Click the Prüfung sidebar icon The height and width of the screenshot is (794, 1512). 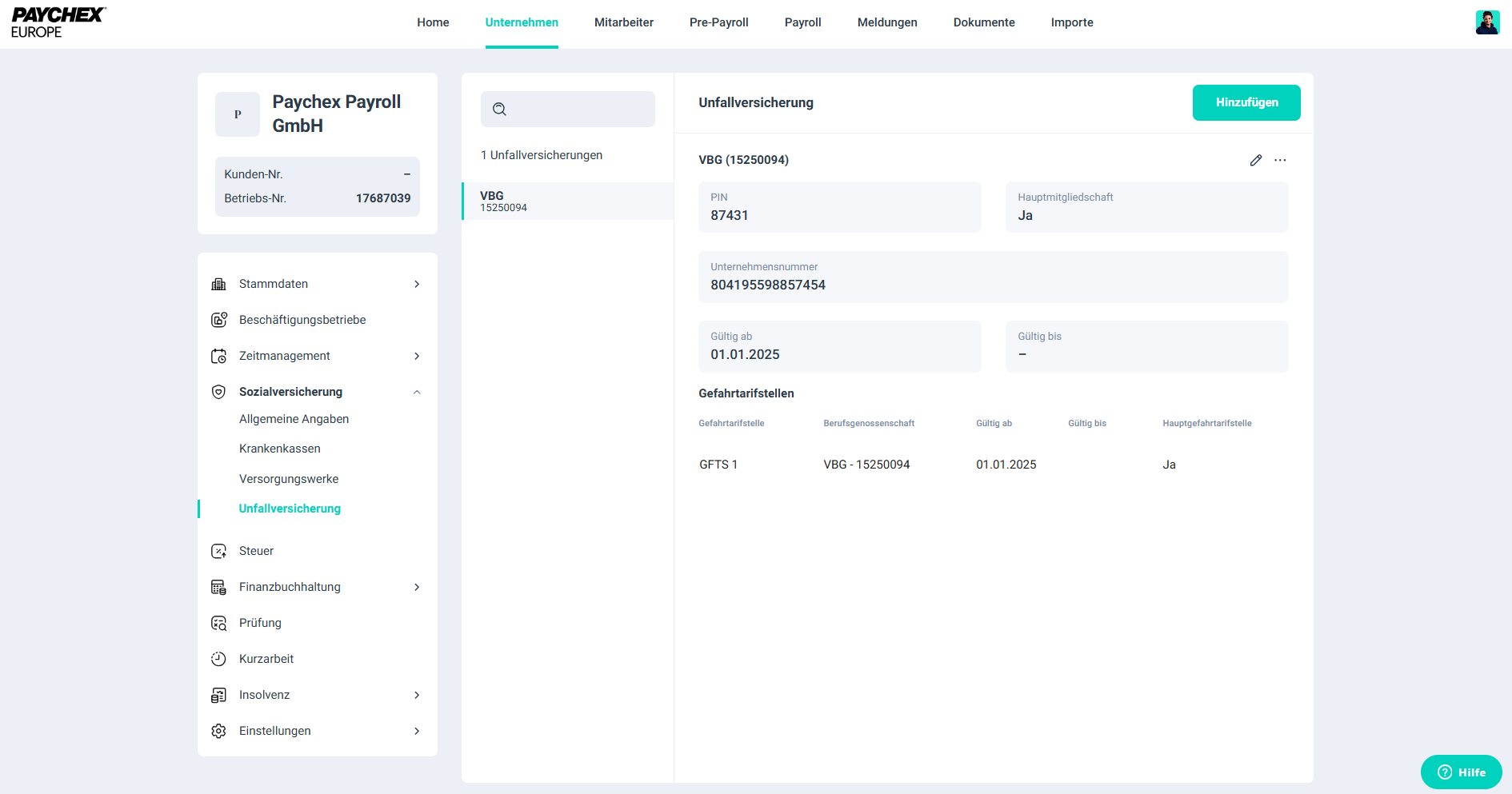tap(218, 623)
